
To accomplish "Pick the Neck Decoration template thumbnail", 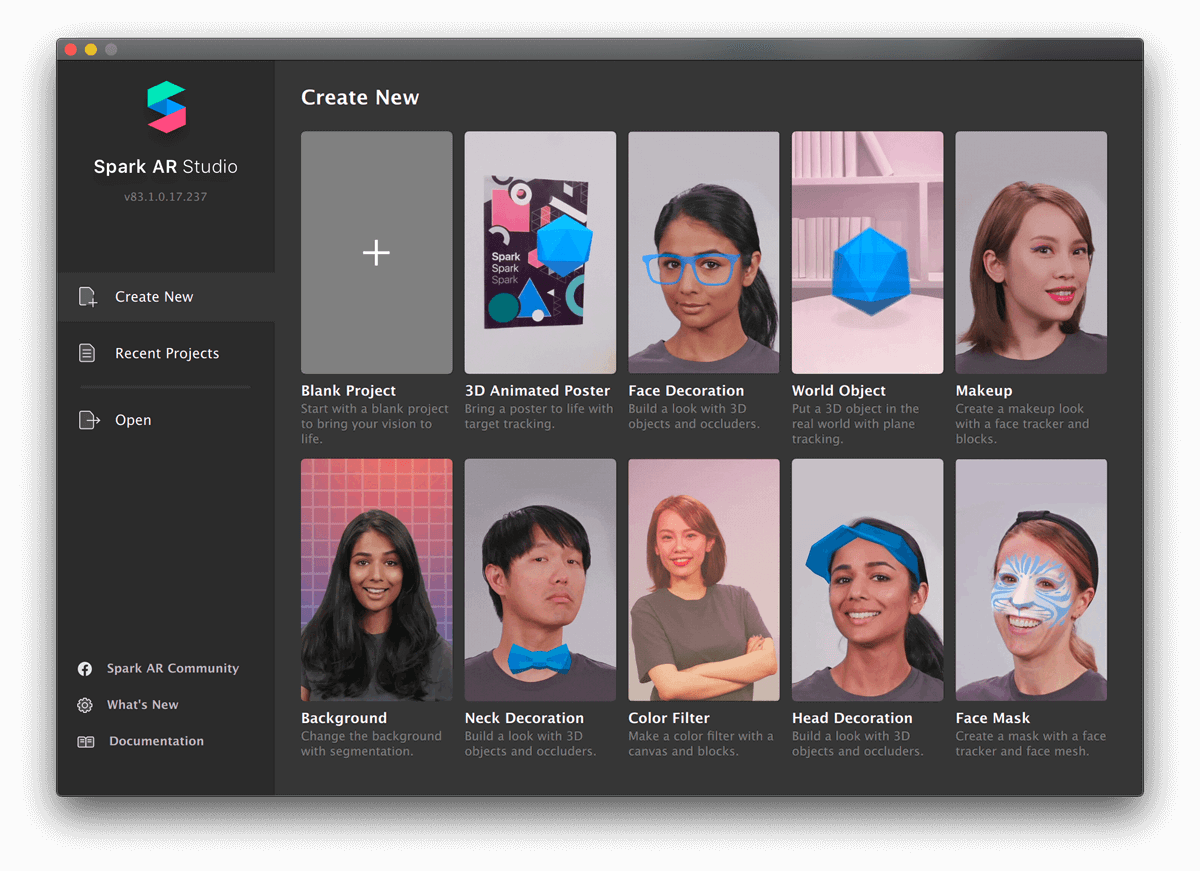I will pos(540,580).
